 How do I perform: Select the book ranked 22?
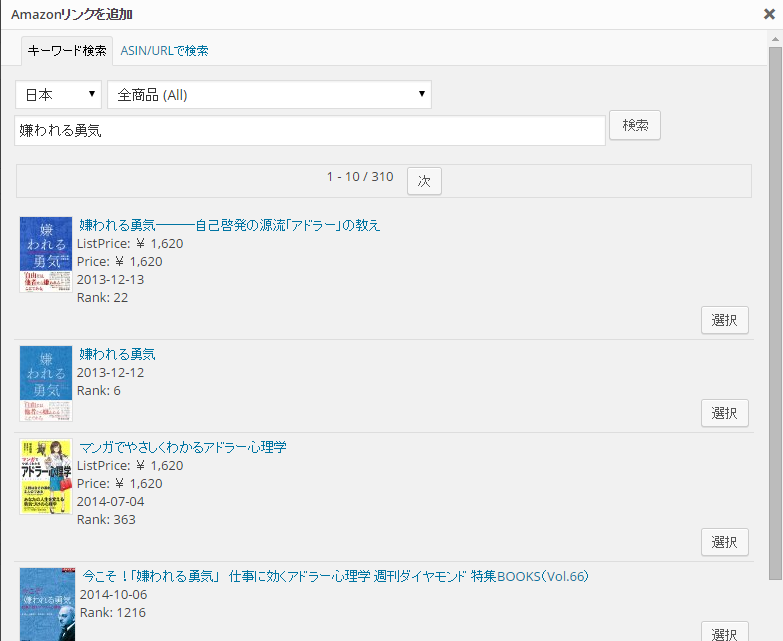tap(725, 320)
